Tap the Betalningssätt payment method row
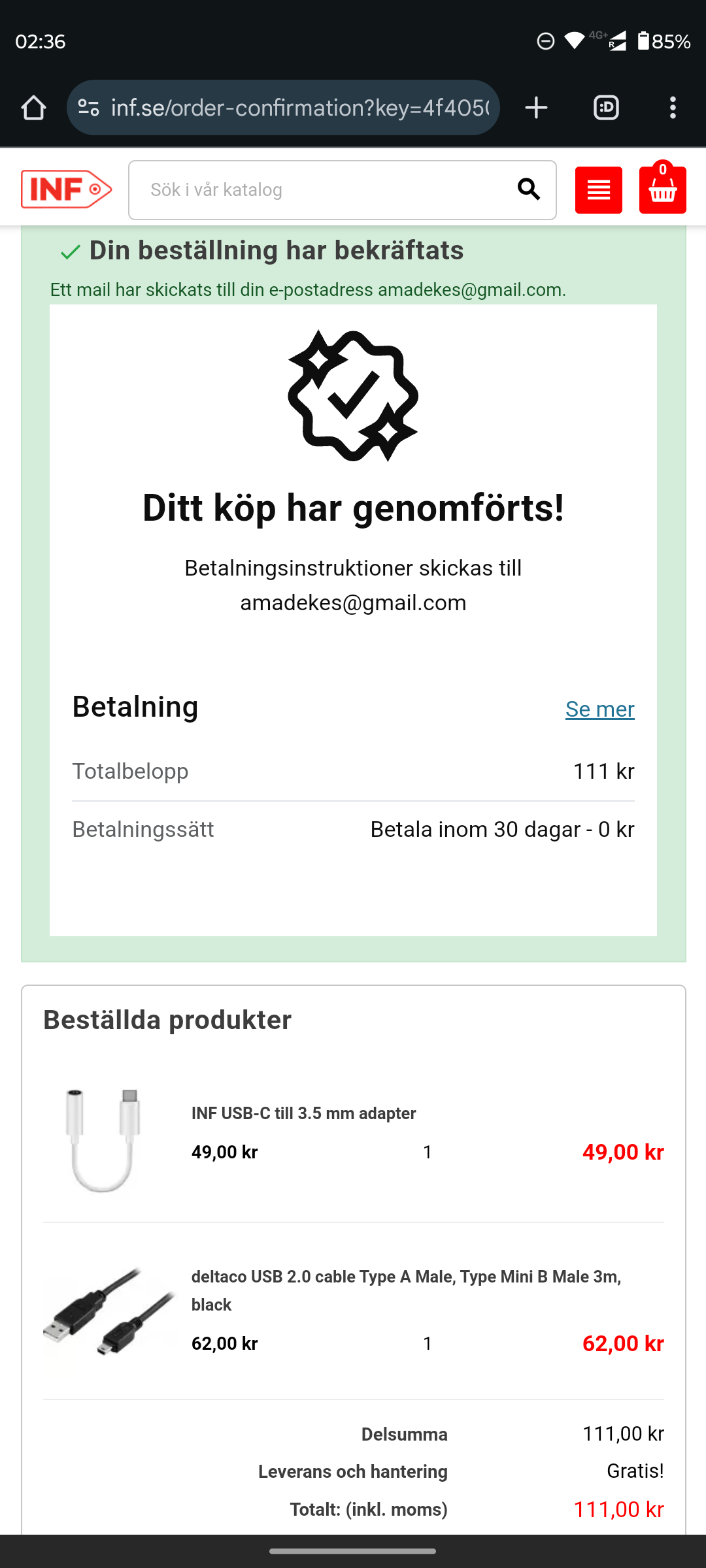The image size is (706, 1568). (353, 830)
